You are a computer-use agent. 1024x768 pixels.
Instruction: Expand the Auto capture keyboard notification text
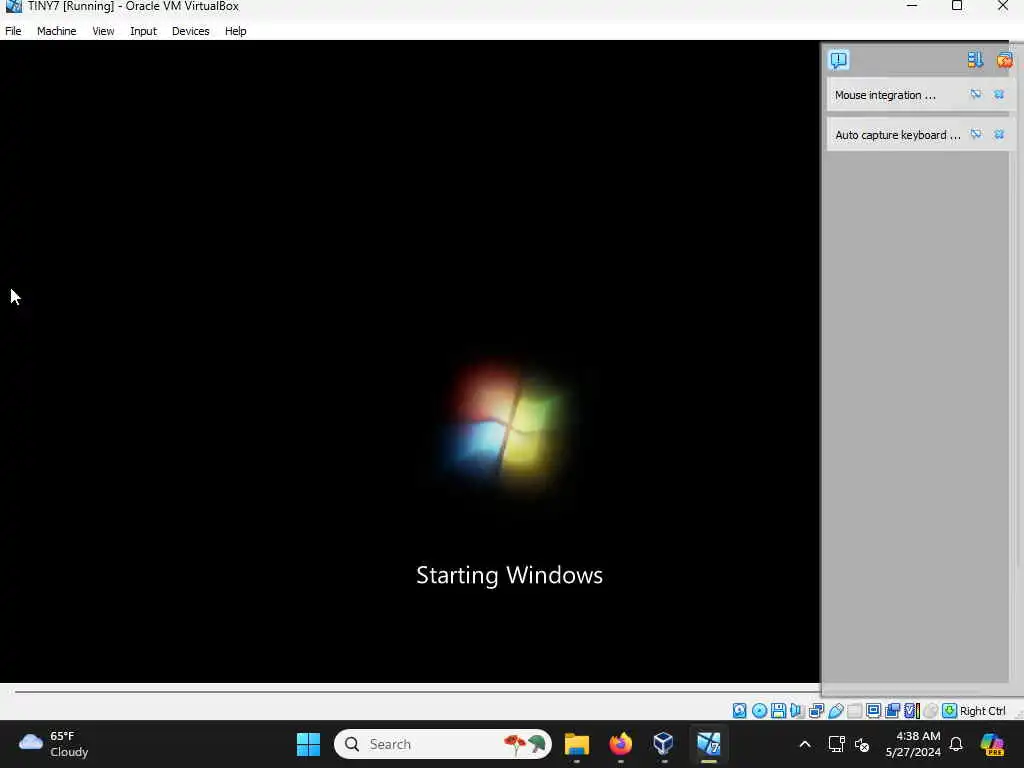coord(897,135)
